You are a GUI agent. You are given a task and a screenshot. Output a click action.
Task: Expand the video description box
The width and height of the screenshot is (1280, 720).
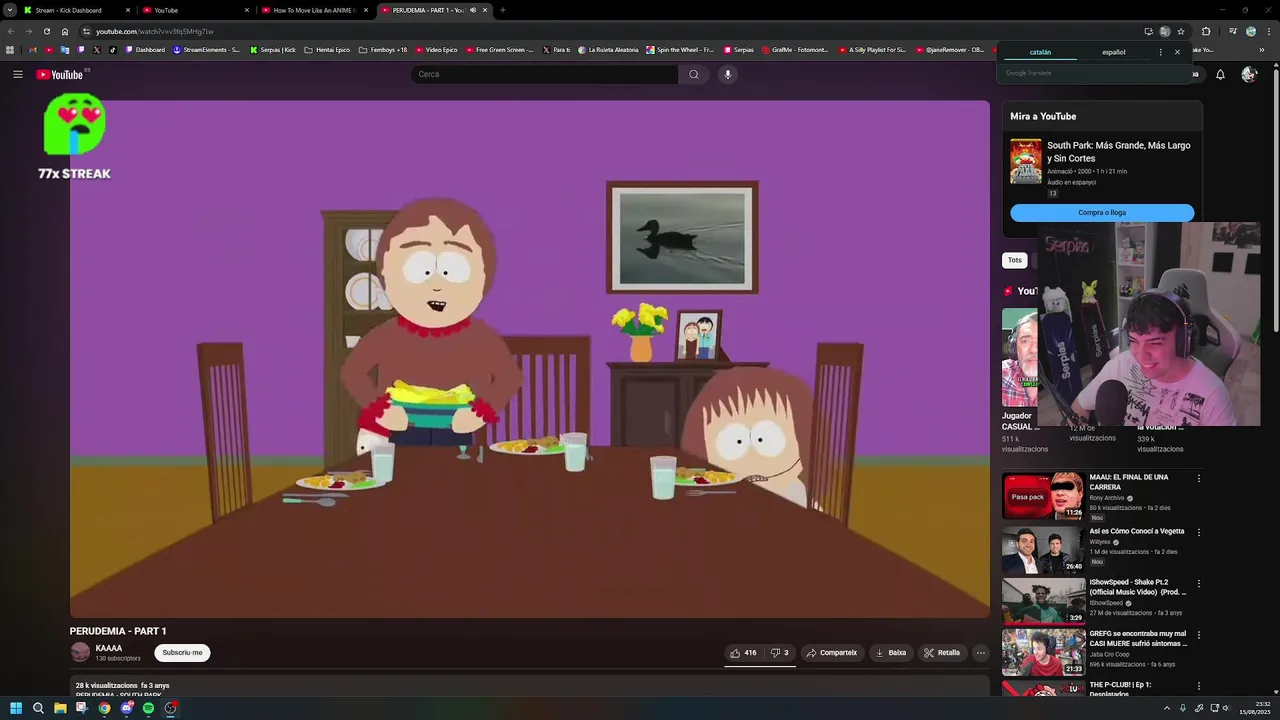coord(529,688)
